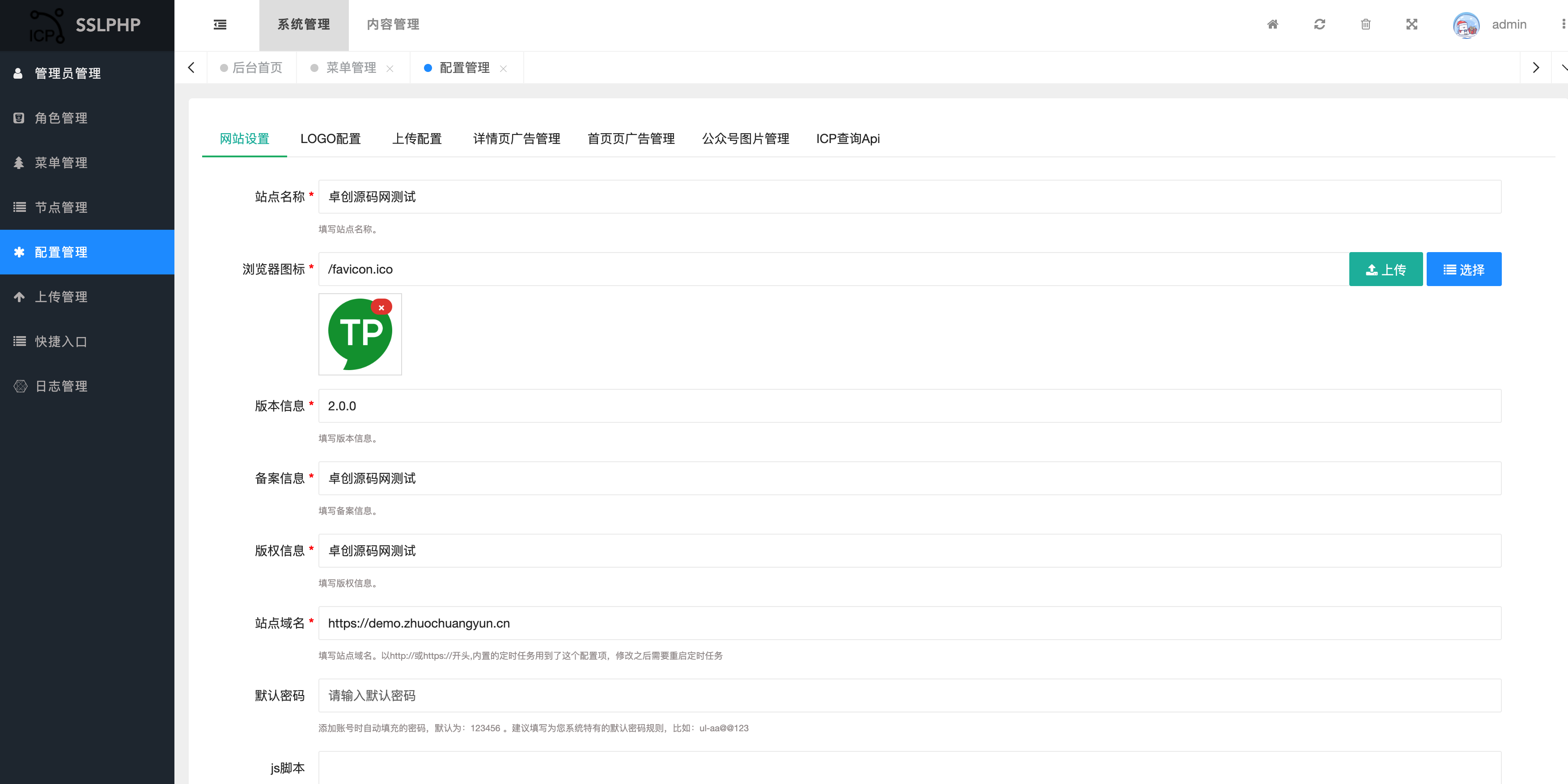The width and height of the screenshot is (1568, 784).
Task: Toggle the sidebar collapse menu icon
Action: tap(220, 24)
